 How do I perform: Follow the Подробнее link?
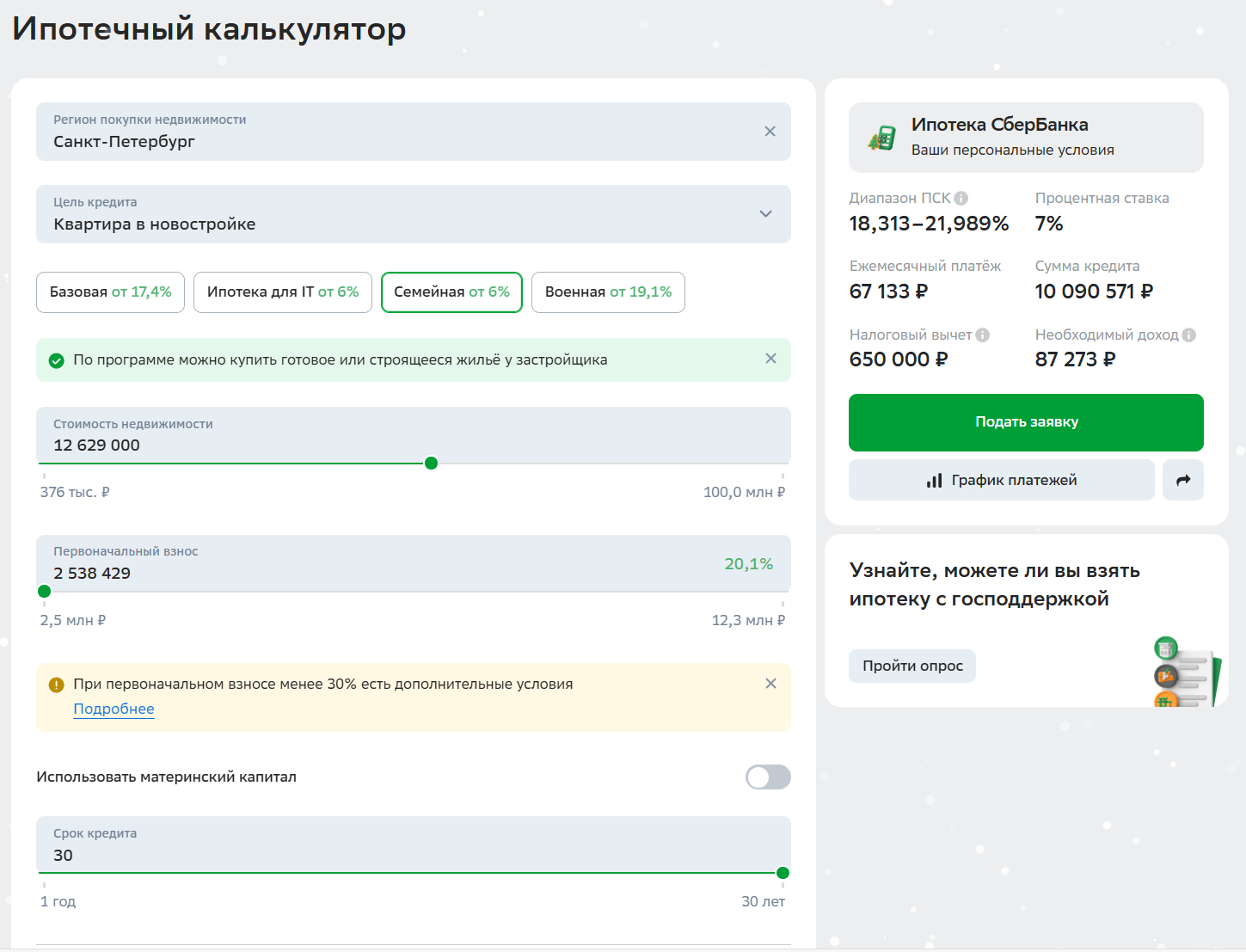point(114,709)
